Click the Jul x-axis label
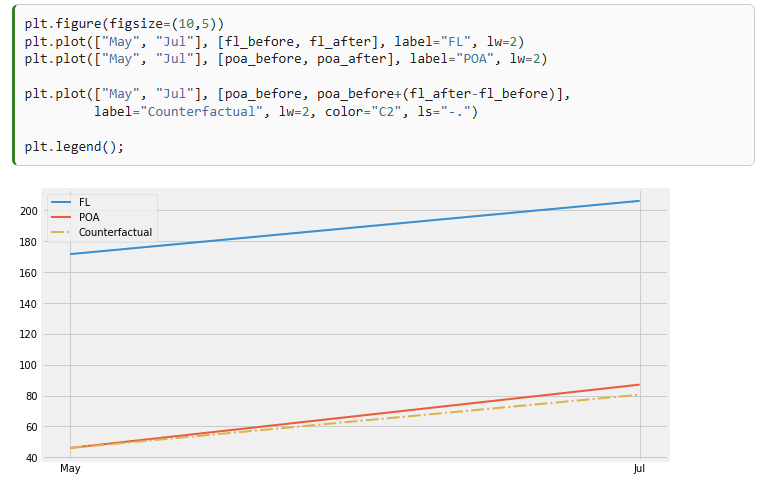 (x=639, y=468)
